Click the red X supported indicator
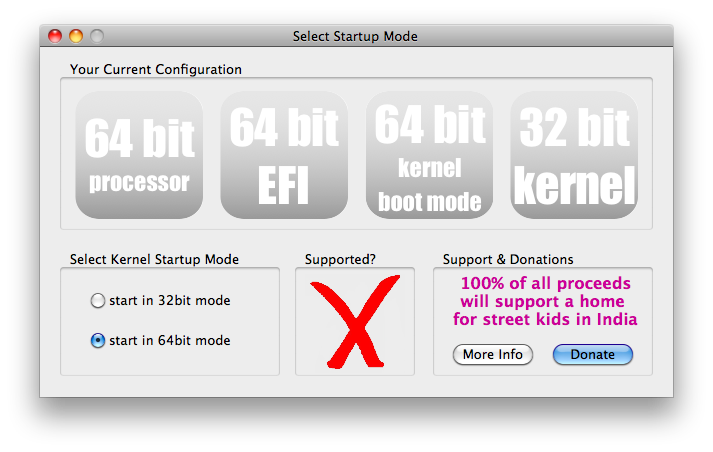Viewport: 713px width, 452px height. coord(354,321)
